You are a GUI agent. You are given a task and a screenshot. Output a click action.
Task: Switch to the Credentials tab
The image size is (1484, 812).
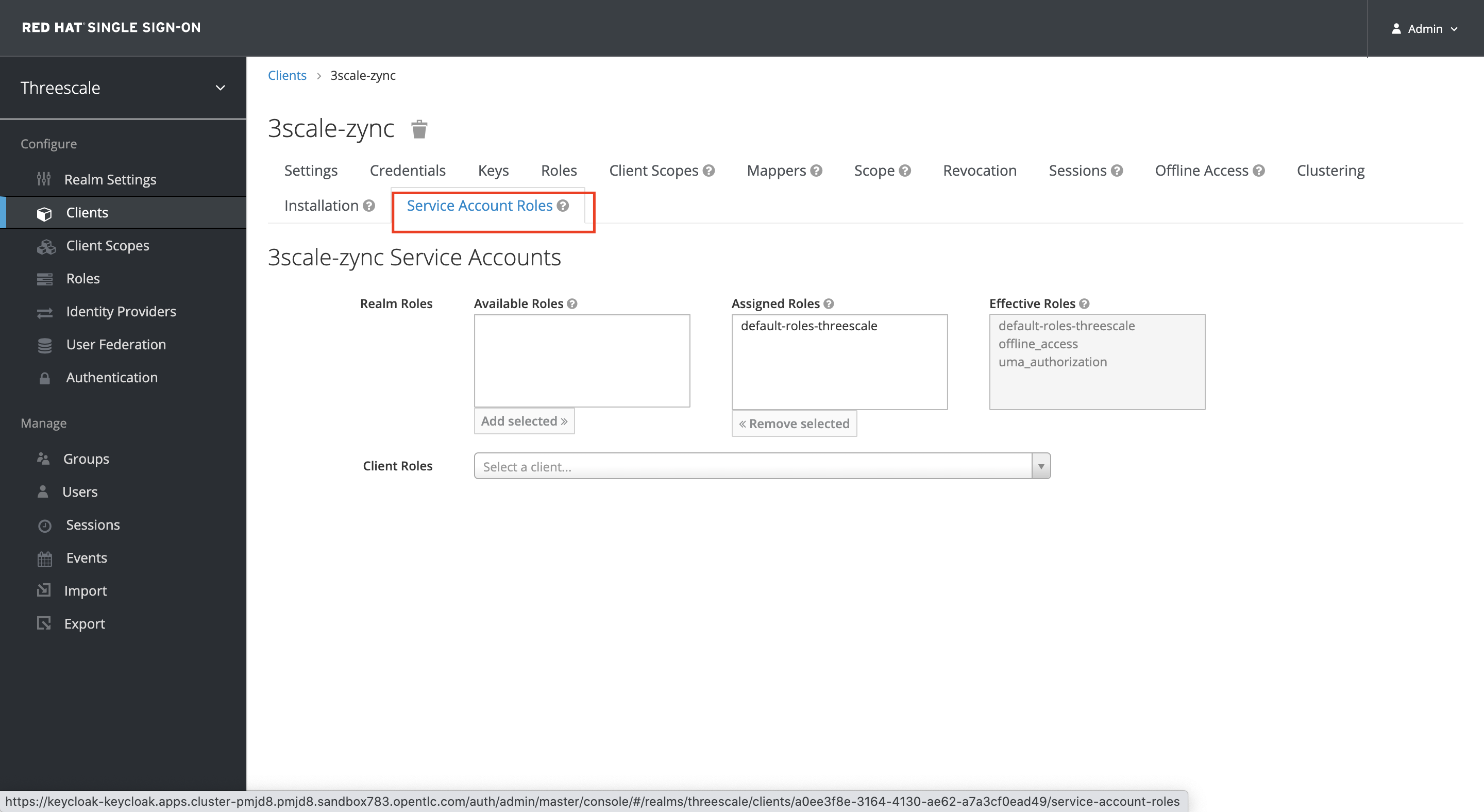pos(408,170)
